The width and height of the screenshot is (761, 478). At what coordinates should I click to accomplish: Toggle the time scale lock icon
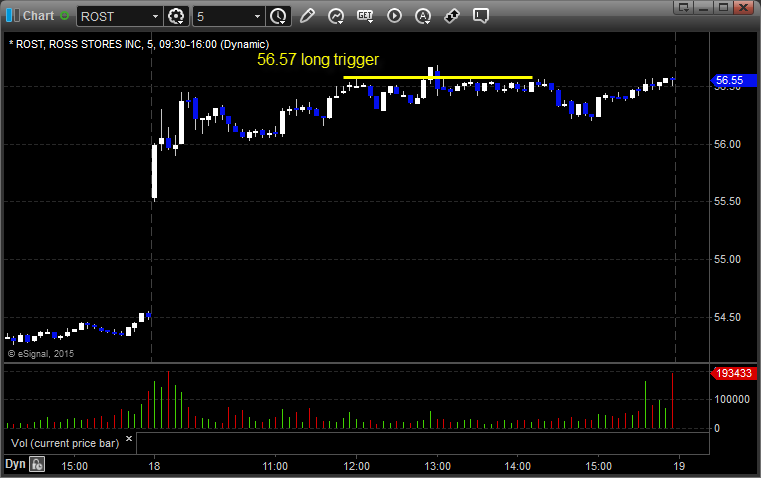pos(37,464)
